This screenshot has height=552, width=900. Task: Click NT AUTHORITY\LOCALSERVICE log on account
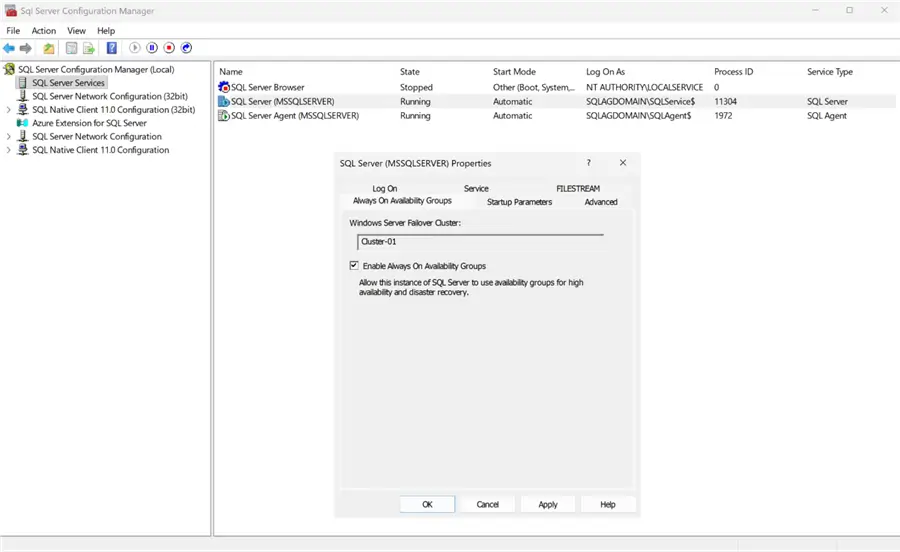coord(644,87)
